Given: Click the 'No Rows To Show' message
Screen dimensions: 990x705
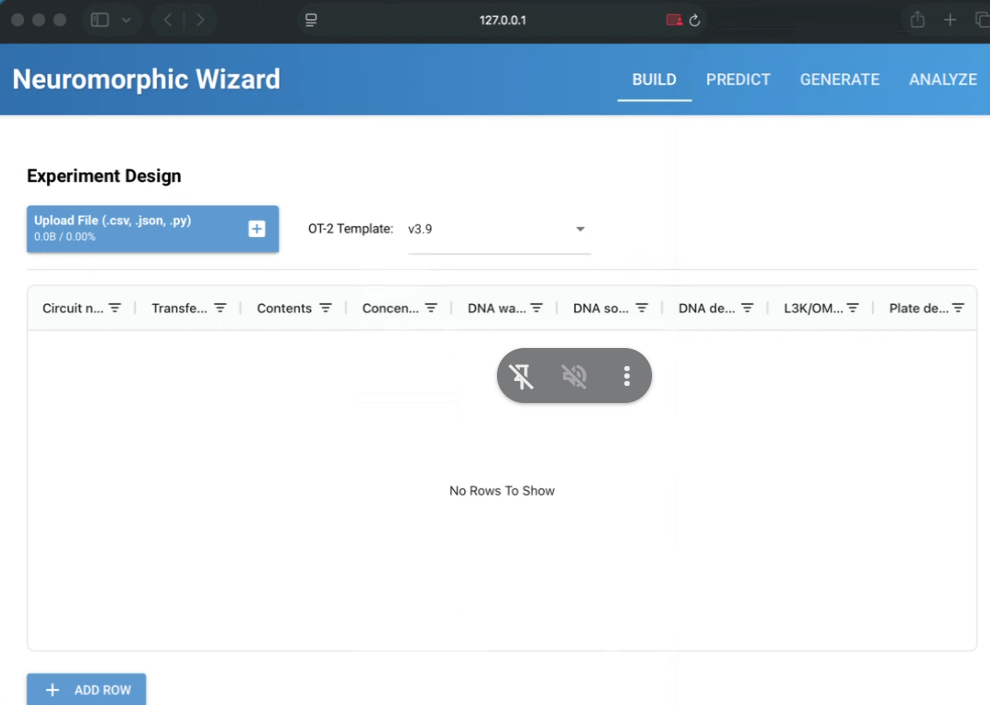Looking at the screenshot, I should [502, 490].
